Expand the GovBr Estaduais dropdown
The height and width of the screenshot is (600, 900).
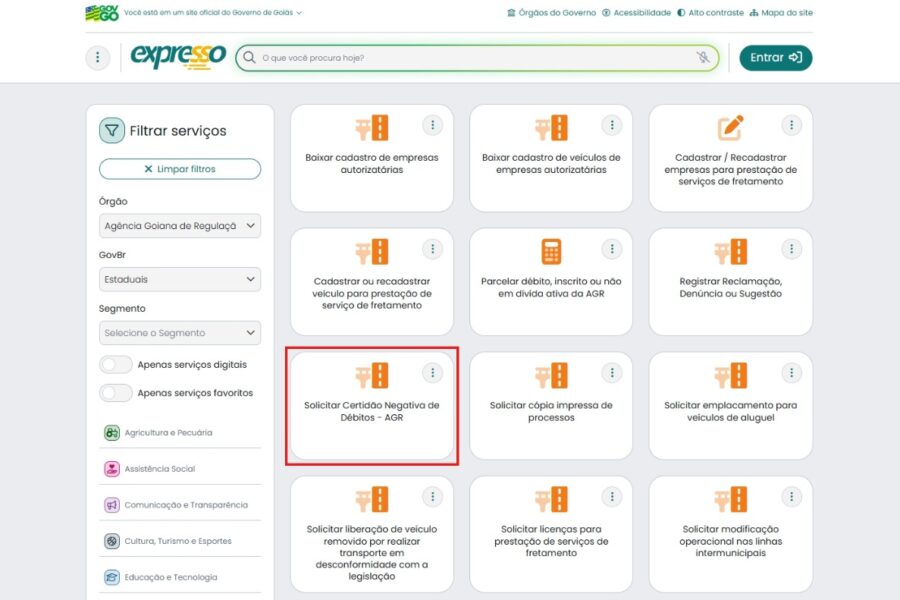pyautogui.click(x=179, y=279)
